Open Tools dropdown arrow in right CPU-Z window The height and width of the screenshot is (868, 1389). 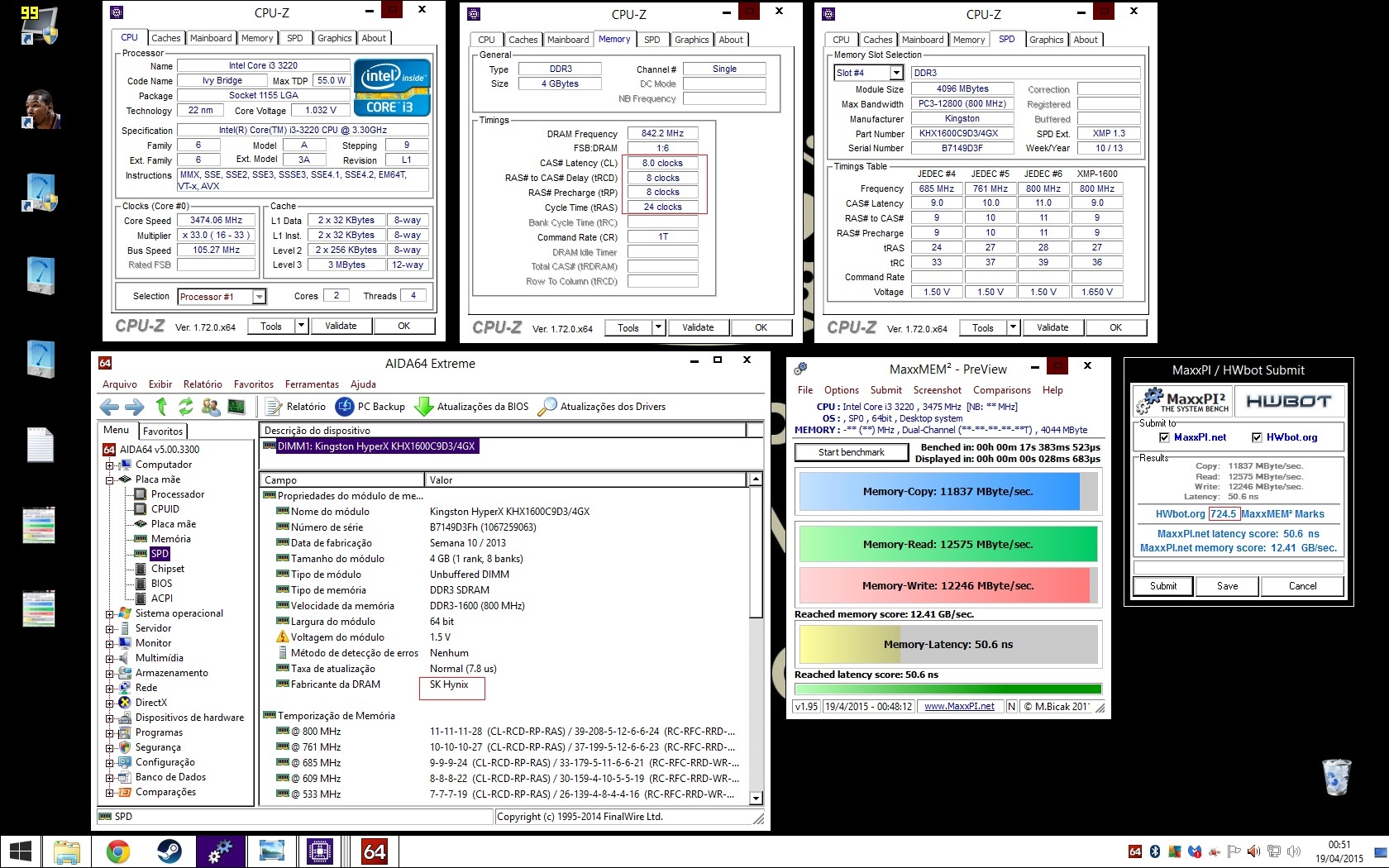tap(1013, 328)
